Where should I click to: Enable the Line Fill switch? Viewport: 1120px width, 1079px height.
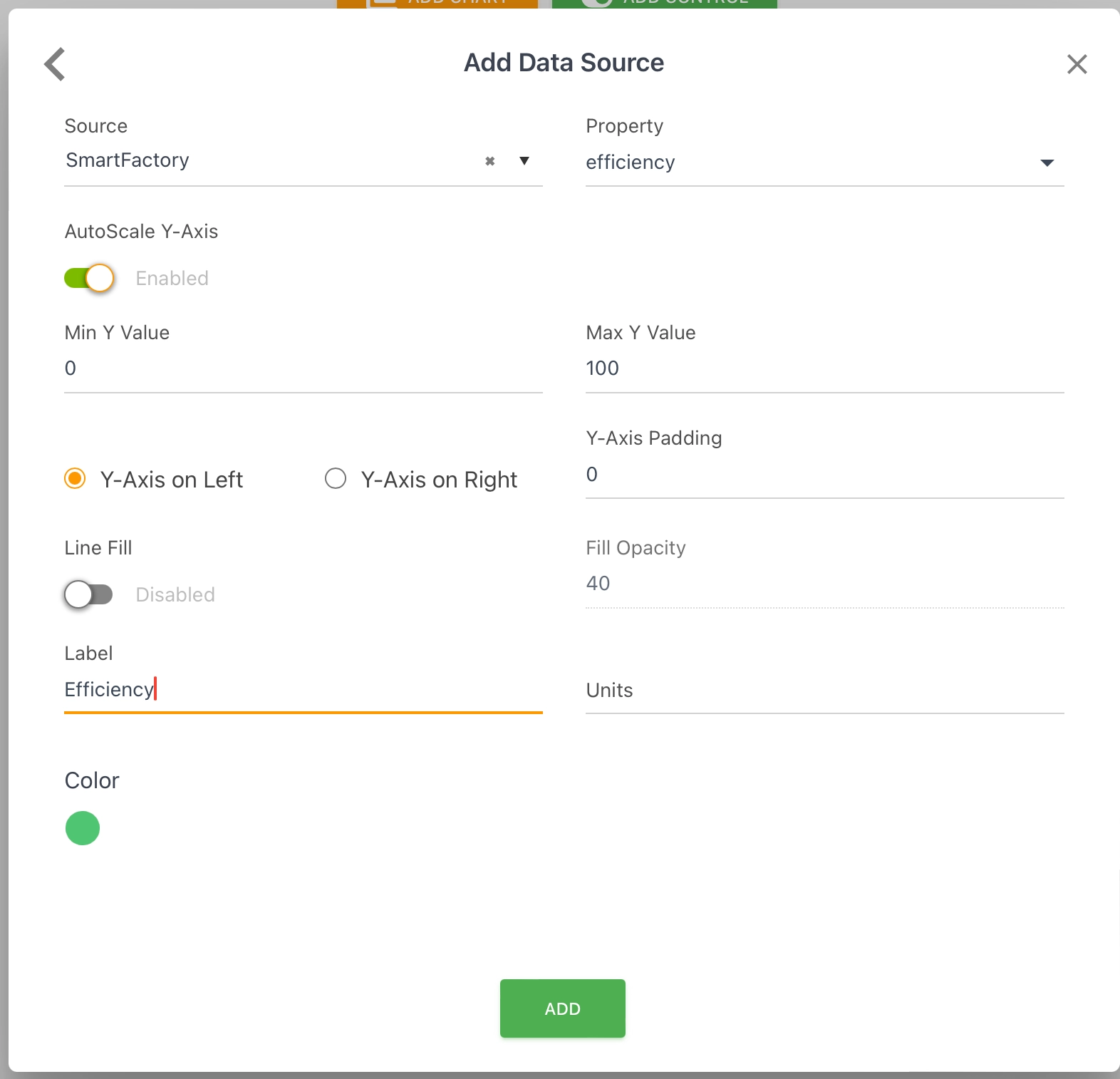pos(89,594)
